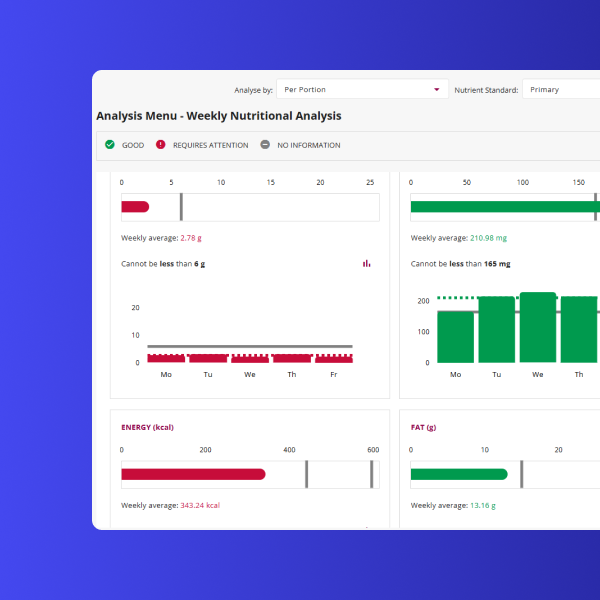The width and height of the screenshot is (600, 600).
Task: Open the Nutrient Standard Primary dropdown
Action: [560, 90]
